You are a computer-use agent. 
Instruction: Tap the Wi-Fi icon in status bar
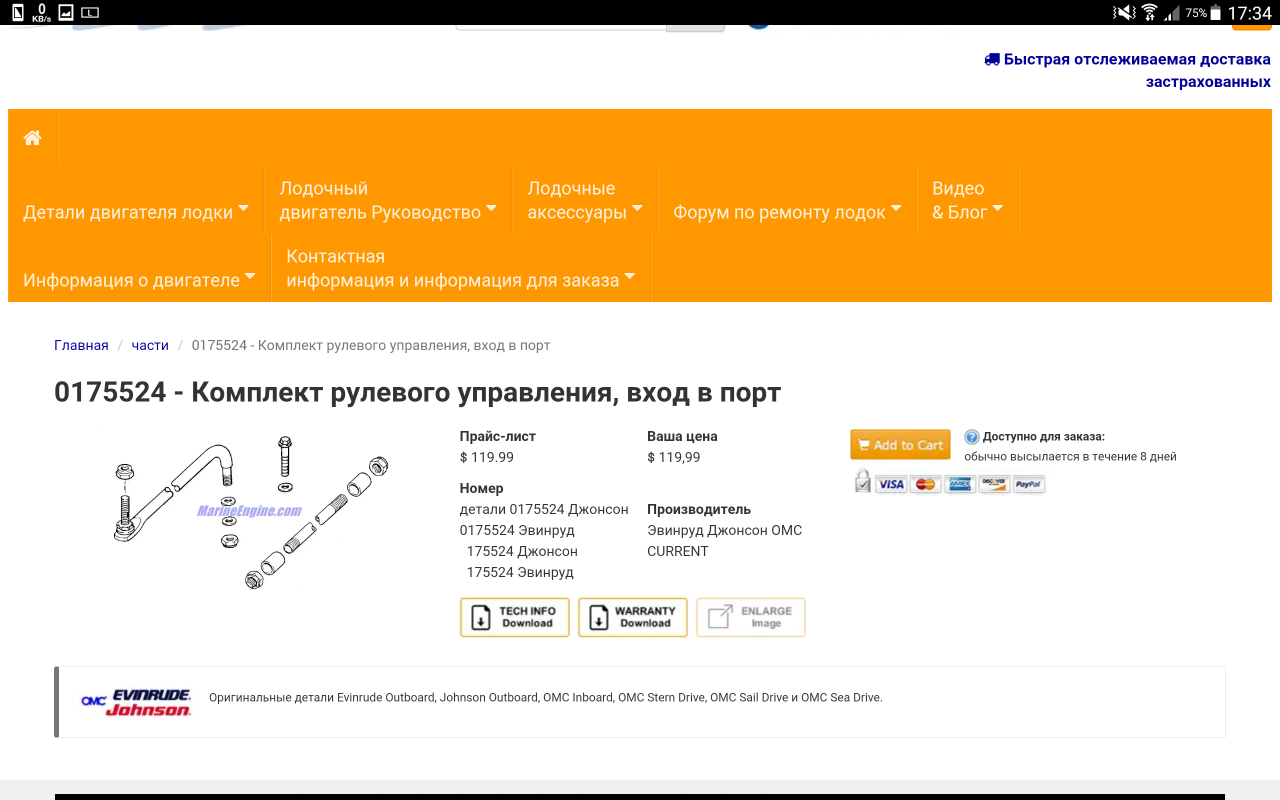tap(1149, 13)
